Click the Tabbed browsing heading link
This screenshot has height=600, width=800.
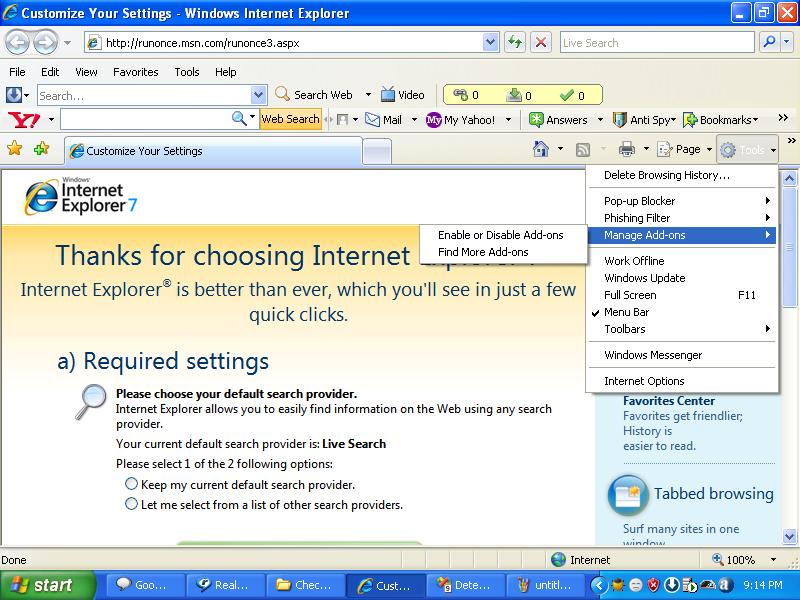[714, 494]
